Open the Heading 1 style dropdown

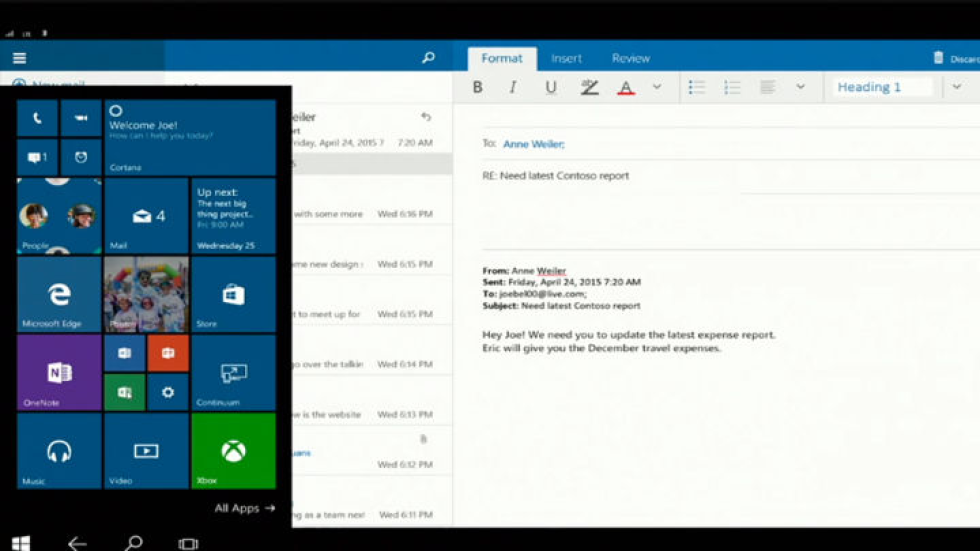tap(956, 87)
